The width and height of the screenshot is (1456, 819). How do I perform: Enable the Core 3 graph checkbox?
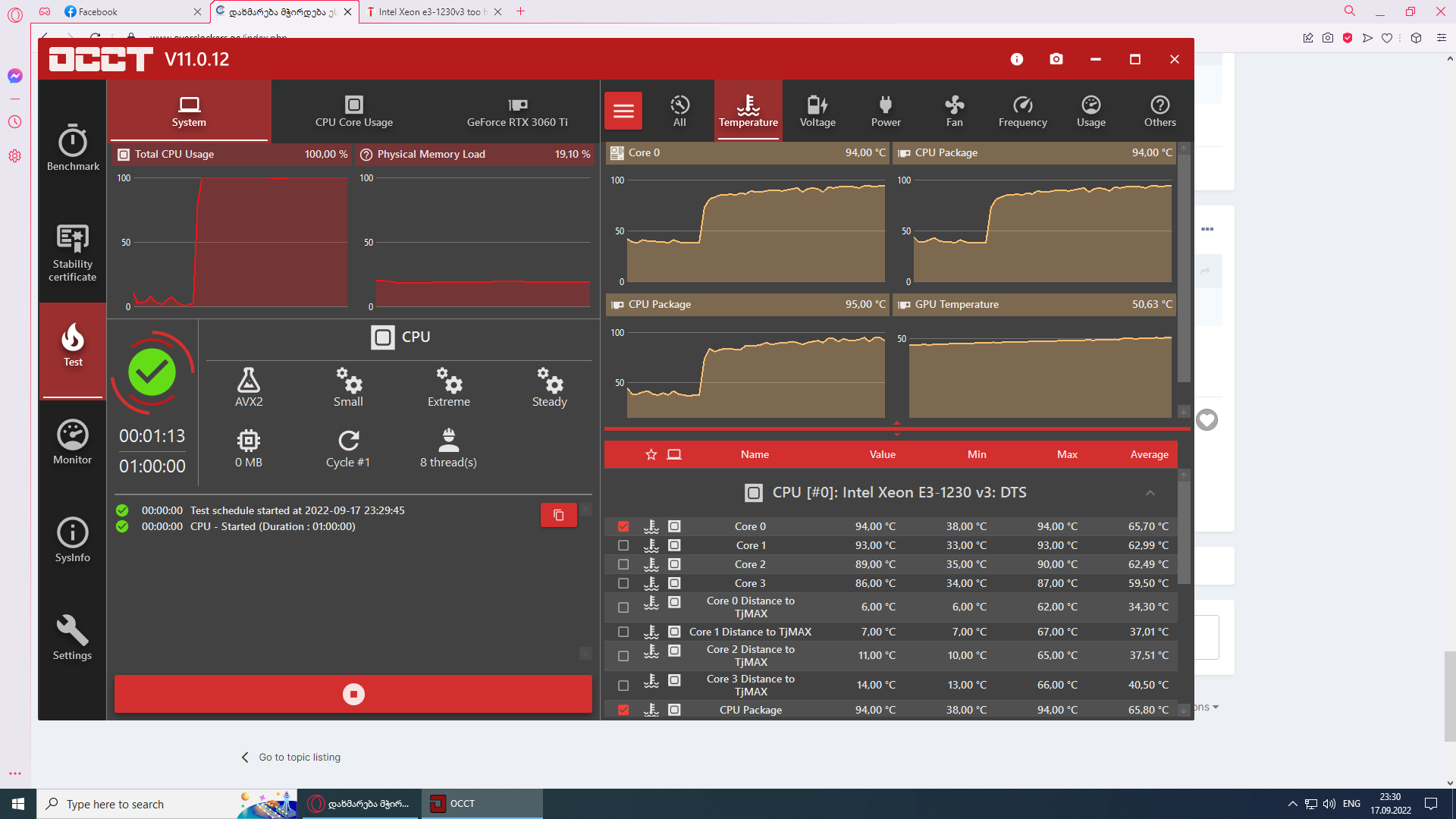pos(623,583)
